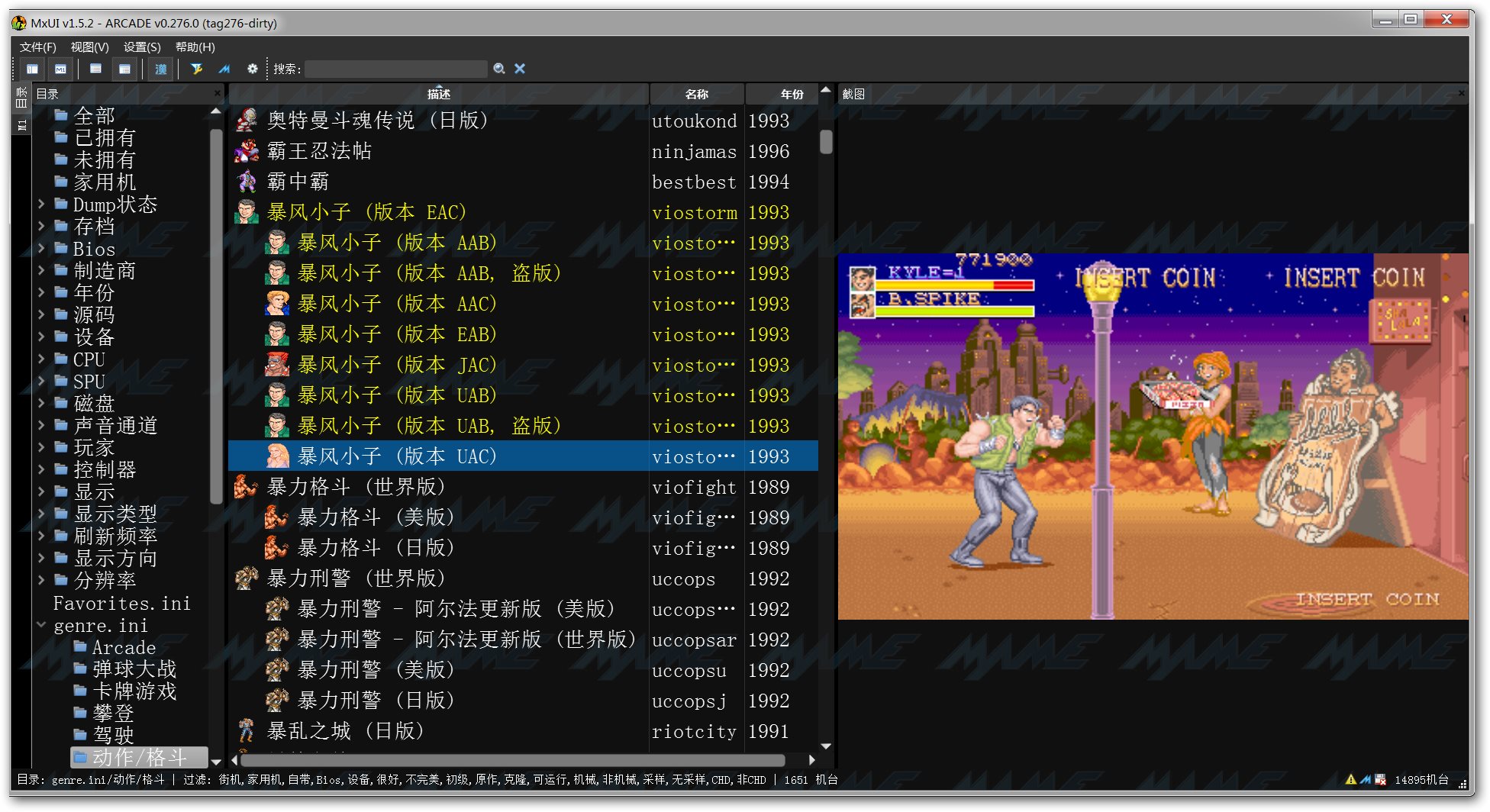This screenshot has width=1490, height=812.
Task: Expand the 声音通道 tree node
Action: 41,425
